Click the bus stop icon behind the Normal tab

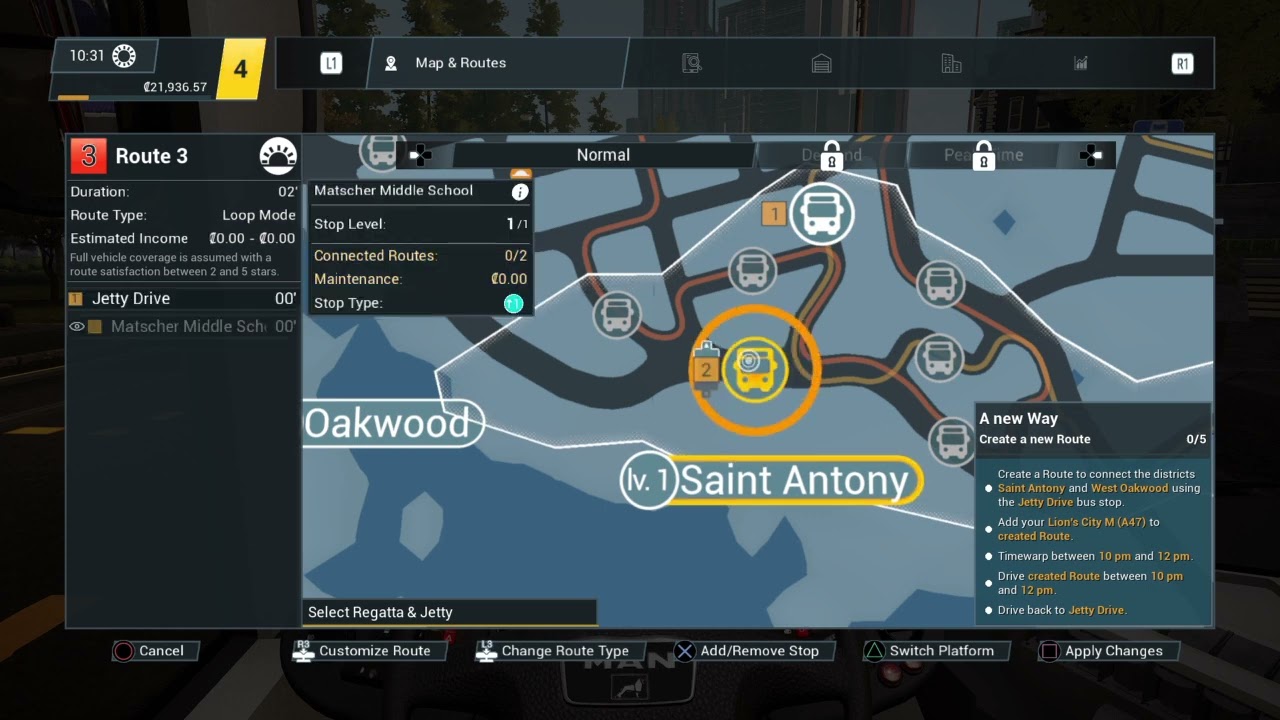381,151
